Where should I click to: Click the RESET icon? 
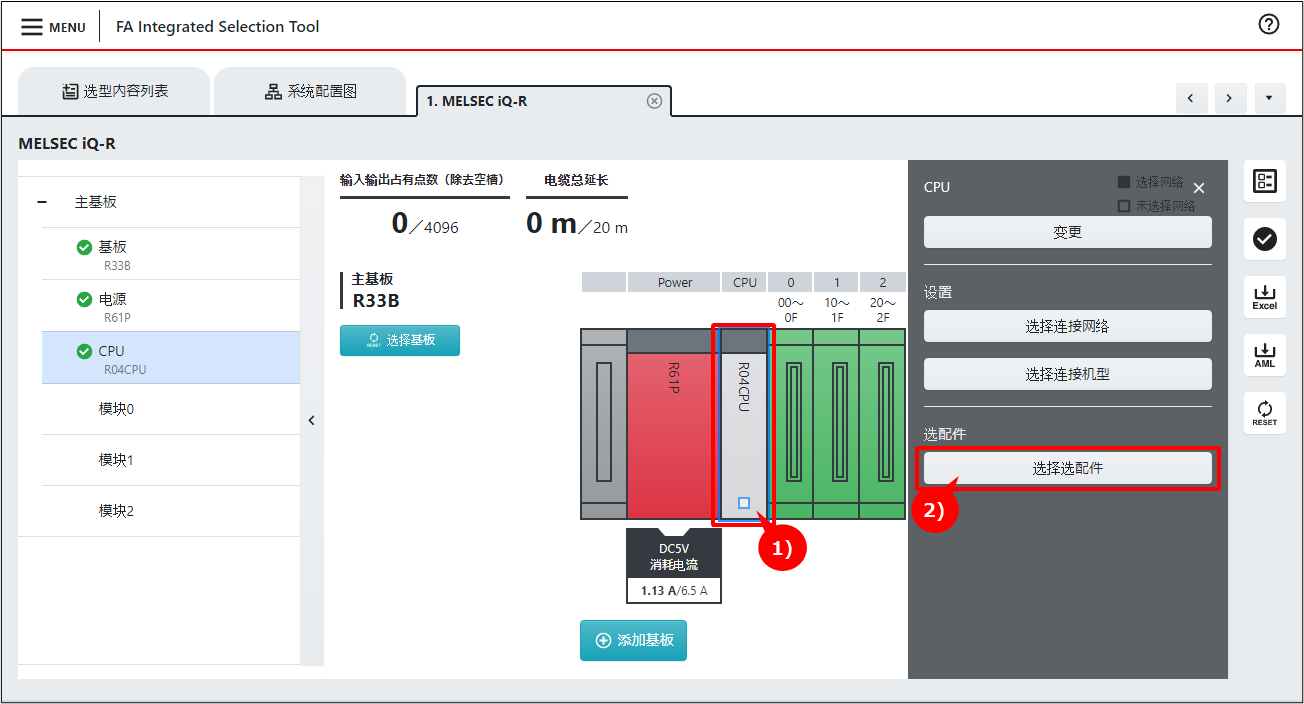pyautogui.click(x=1264, y=412)
